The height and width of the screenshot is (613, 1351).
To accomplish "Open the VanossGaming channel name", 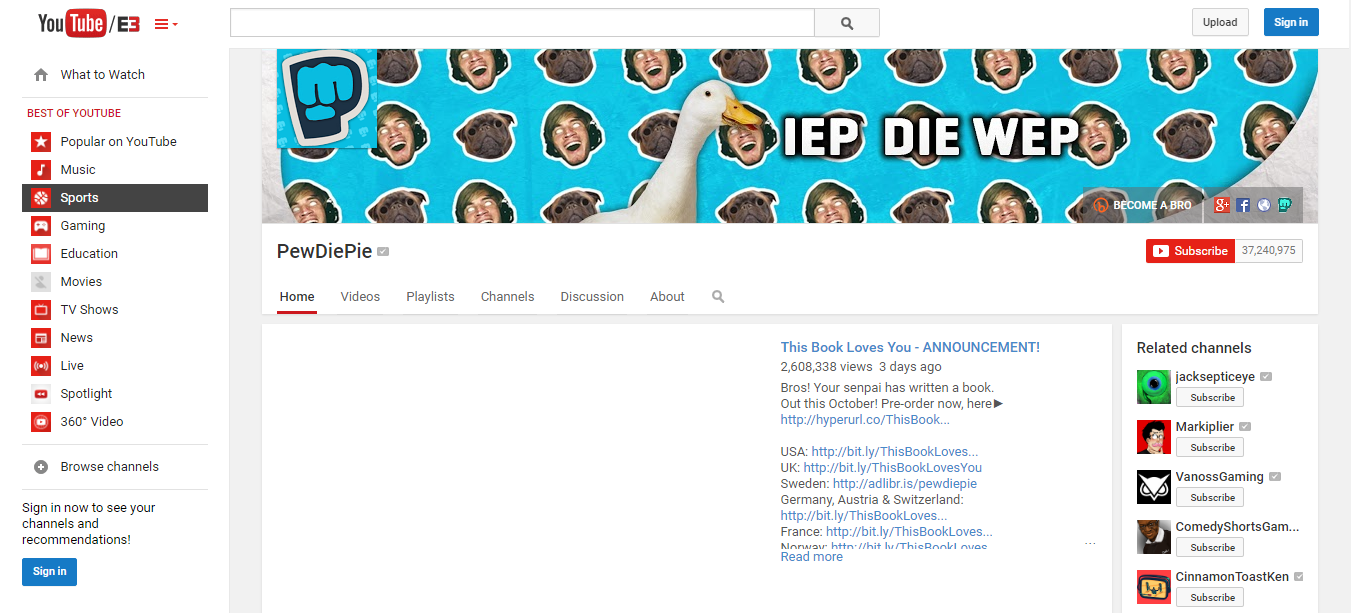I will click(x=1220, y=477).
